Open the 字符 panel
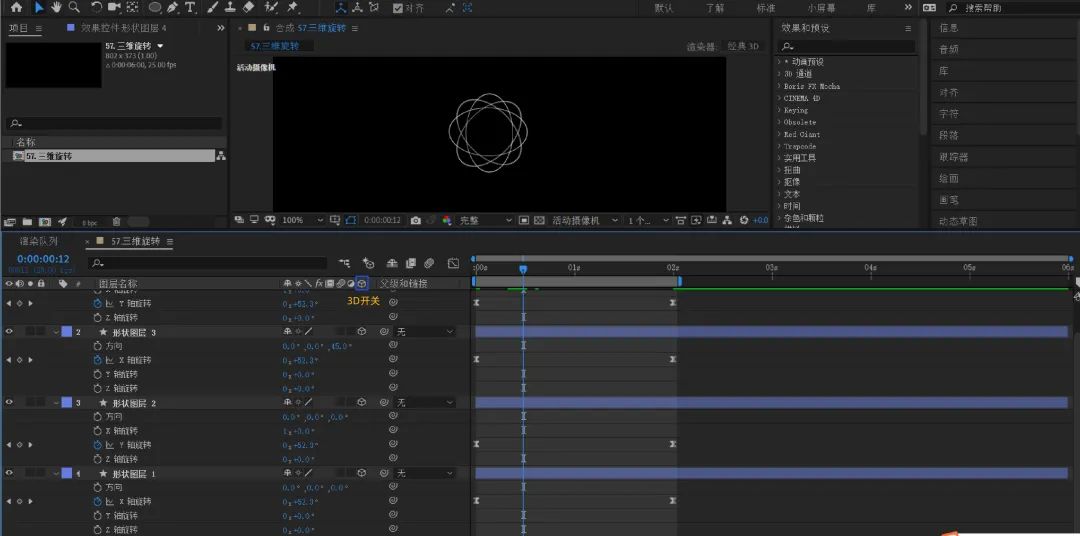The width and height of the screenshot is (1080, 536). tap(948, 114)
